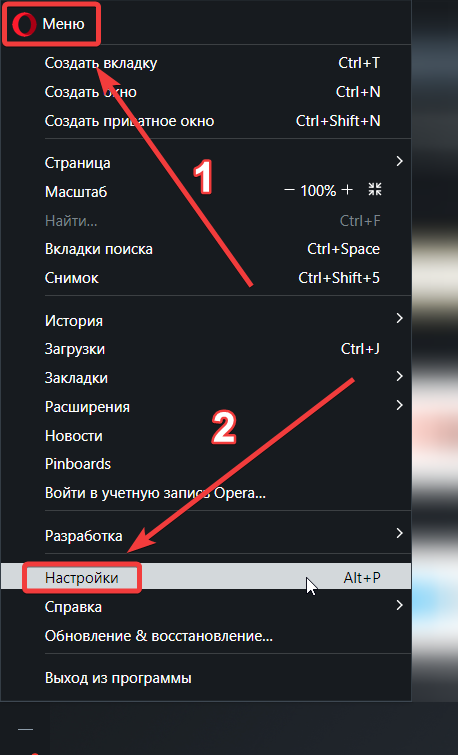This screenshot has width=458, height=755.
Task: Expand the Закладки submenu arrow
Action: pos(399,376)
